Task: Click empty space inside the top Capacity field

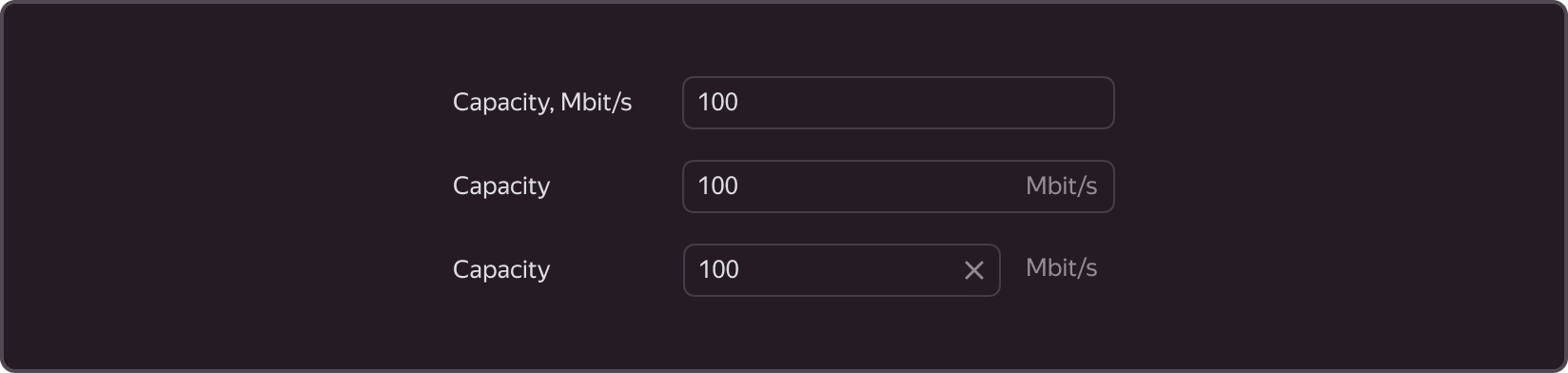Action: [x=923, y=103]
